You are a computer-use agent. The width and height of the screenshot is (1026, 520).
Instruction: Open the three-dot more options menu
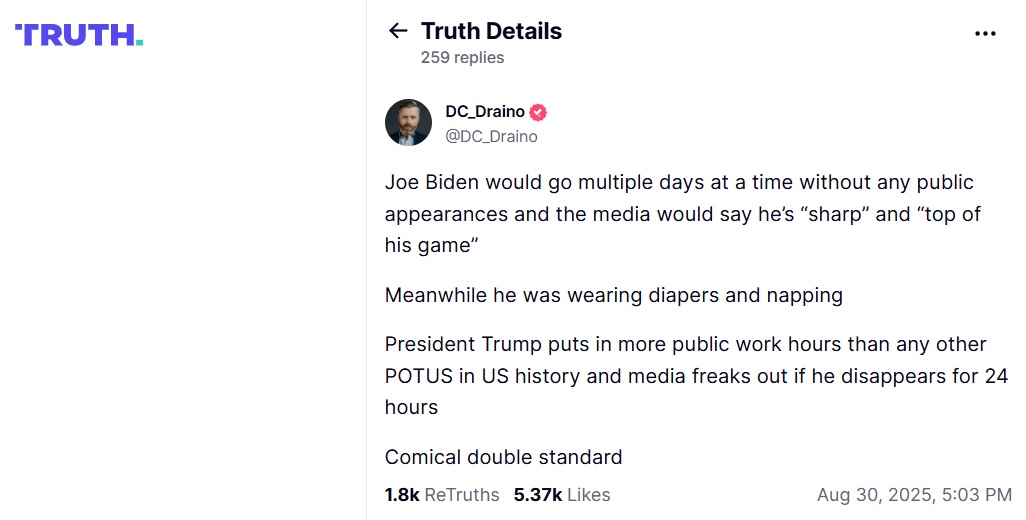point(985,33)
